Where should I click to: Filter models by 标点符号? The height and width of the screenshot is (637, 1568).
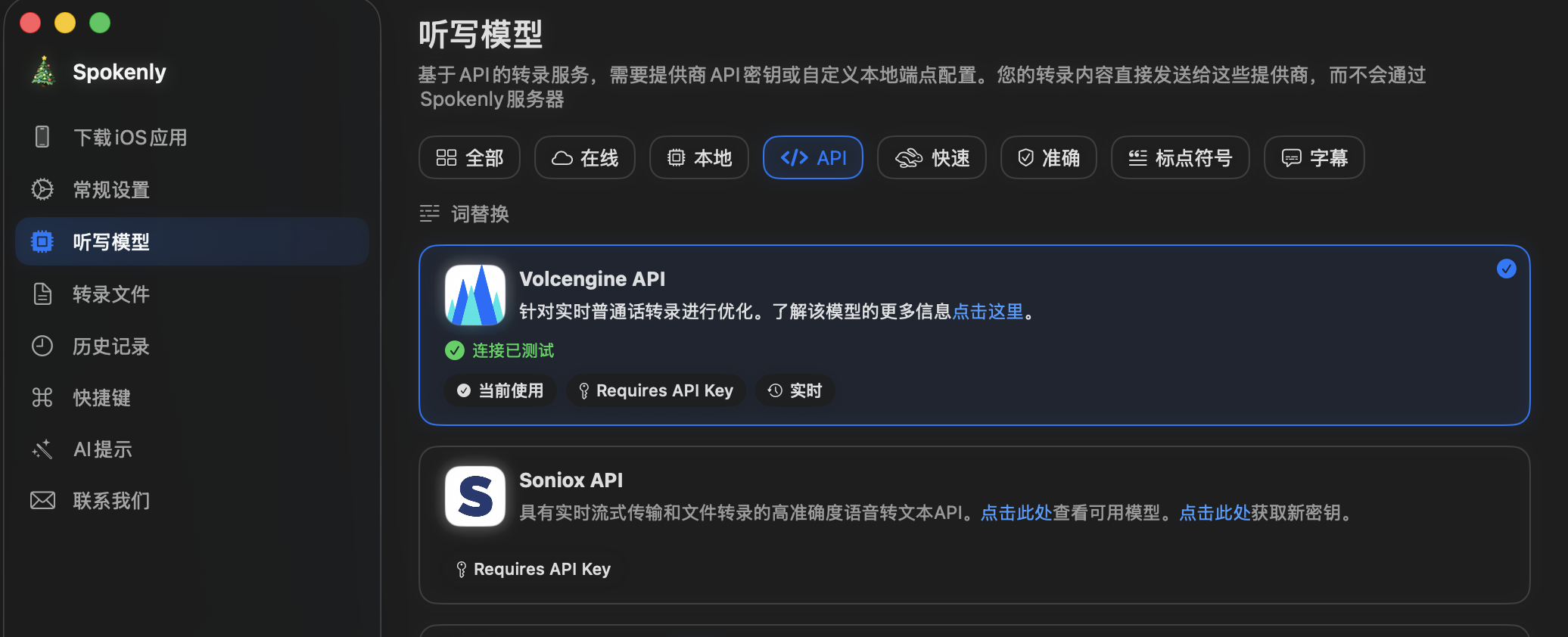coord(1181,157)
